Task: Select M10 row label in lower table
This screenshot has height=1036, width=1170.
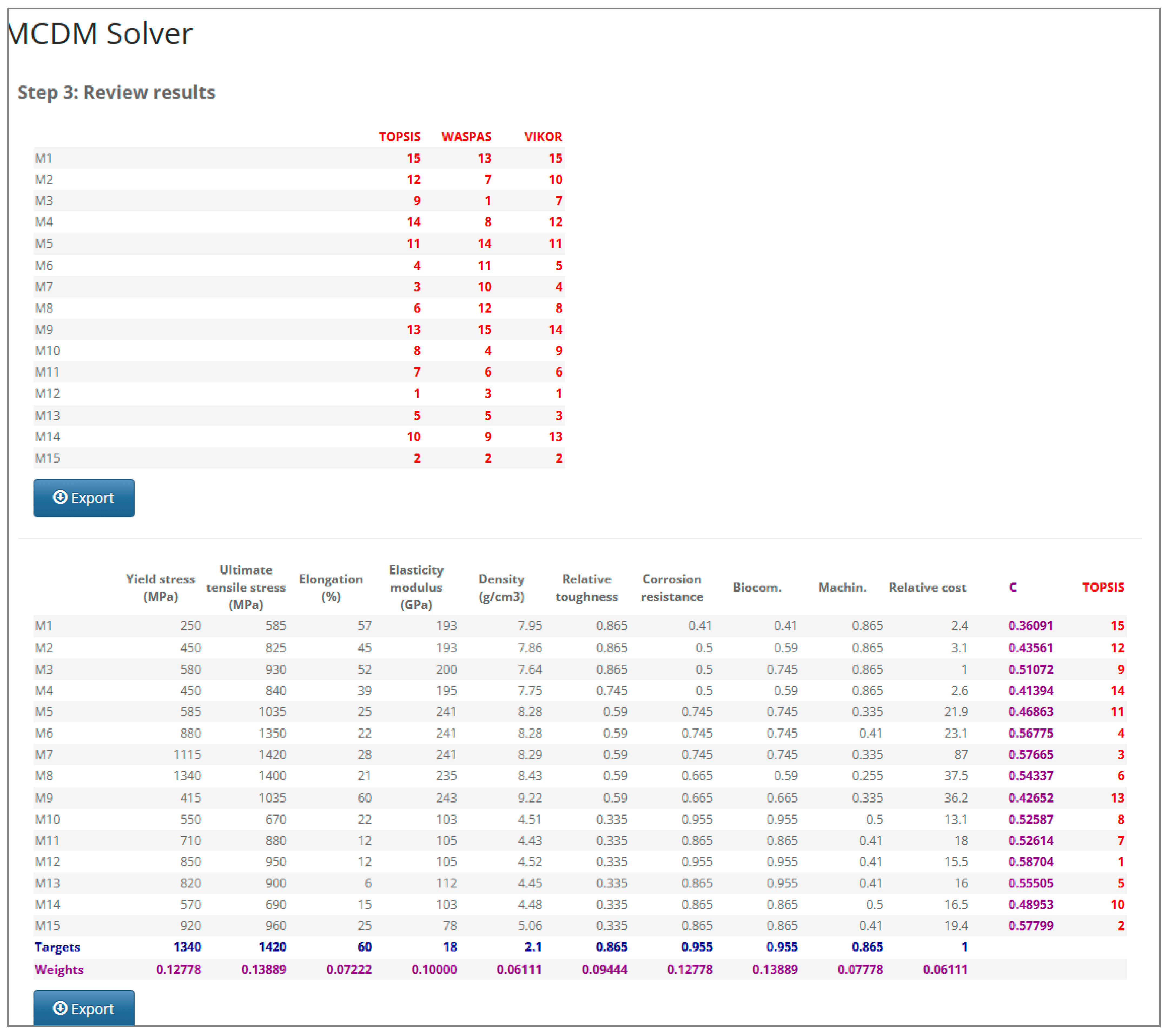Action: [x=48, y=820]
